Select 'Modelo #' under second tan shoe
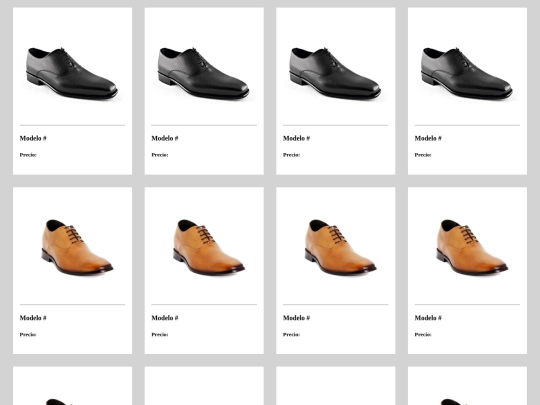 [165, 318]
